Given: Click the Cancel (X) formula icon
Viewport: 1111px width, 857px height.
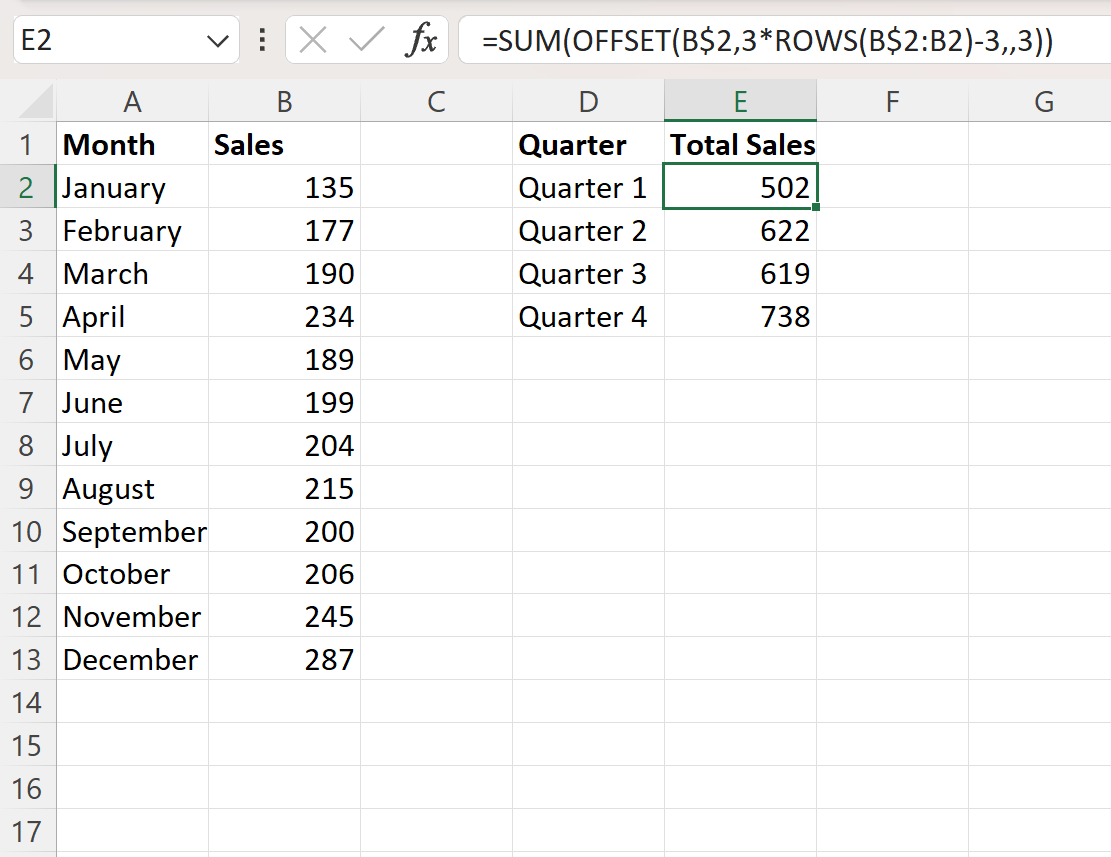Looking at the screenshot, I should 312,40.
